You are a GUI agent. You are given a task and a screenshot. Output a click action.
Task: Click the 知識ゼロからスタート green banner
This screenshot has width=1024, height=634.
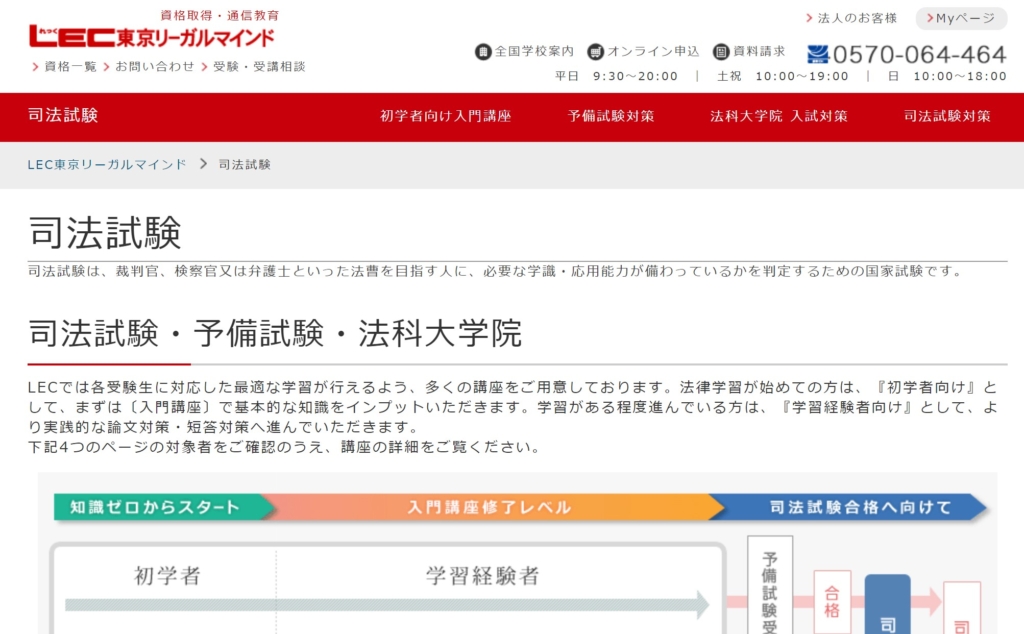[163, 507]
